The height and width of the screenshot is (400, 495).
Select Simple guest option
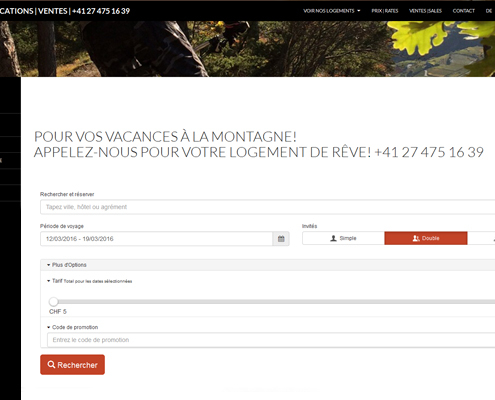click(x=343, y=238)
